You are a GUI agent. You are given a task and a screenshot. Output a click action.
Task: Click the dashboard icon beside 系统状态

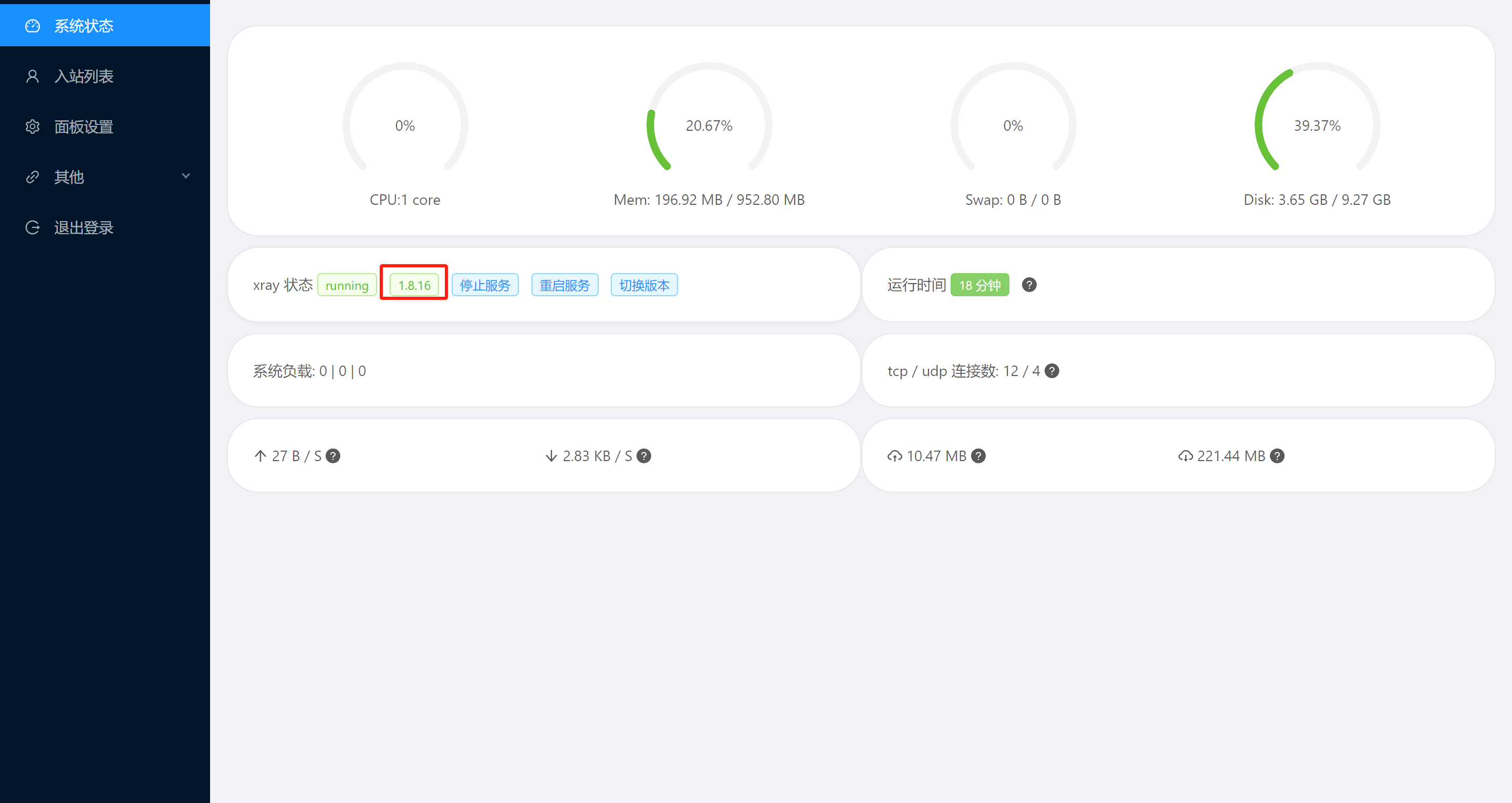coord(32,26)
